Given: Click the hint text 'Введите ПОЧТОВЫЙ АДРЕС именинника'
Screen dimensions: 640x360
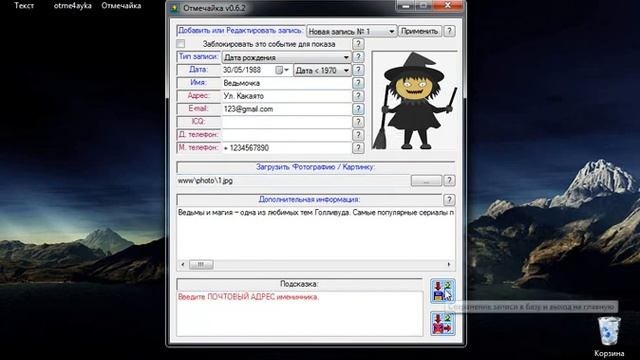Looking at the screenshot, I should coord(248,297).
